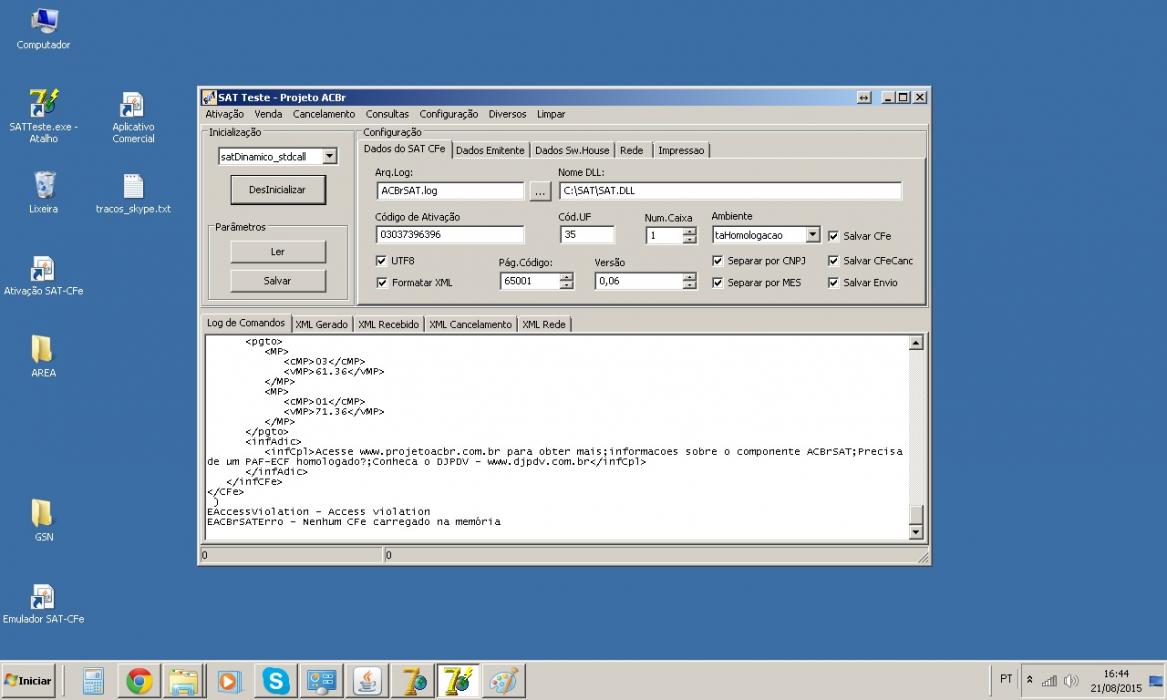Open SATTeste.exe - Atalho desktop shortcut
Image resolution: width=1167 pixels, height=700 pixels.
click(43, 115)
